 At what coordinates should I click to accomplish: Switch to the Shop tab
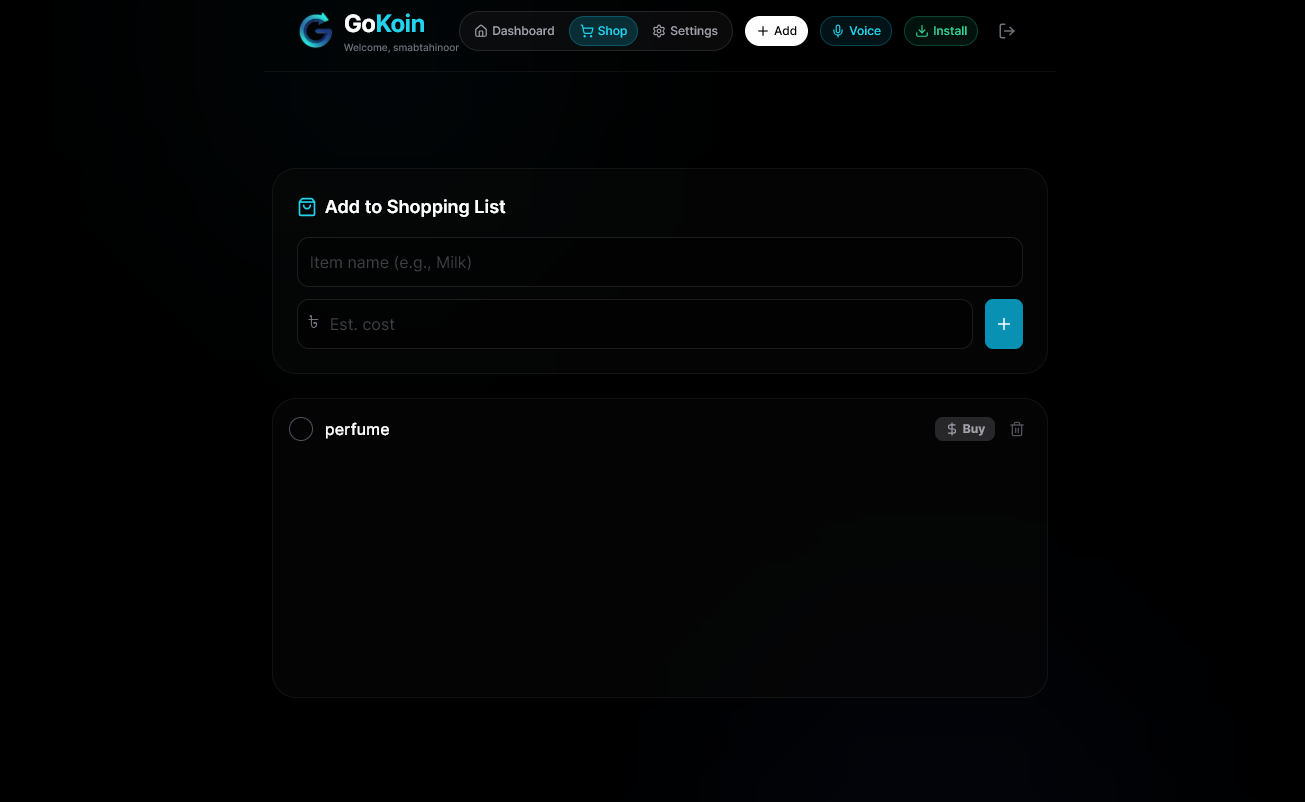[604, 31]
